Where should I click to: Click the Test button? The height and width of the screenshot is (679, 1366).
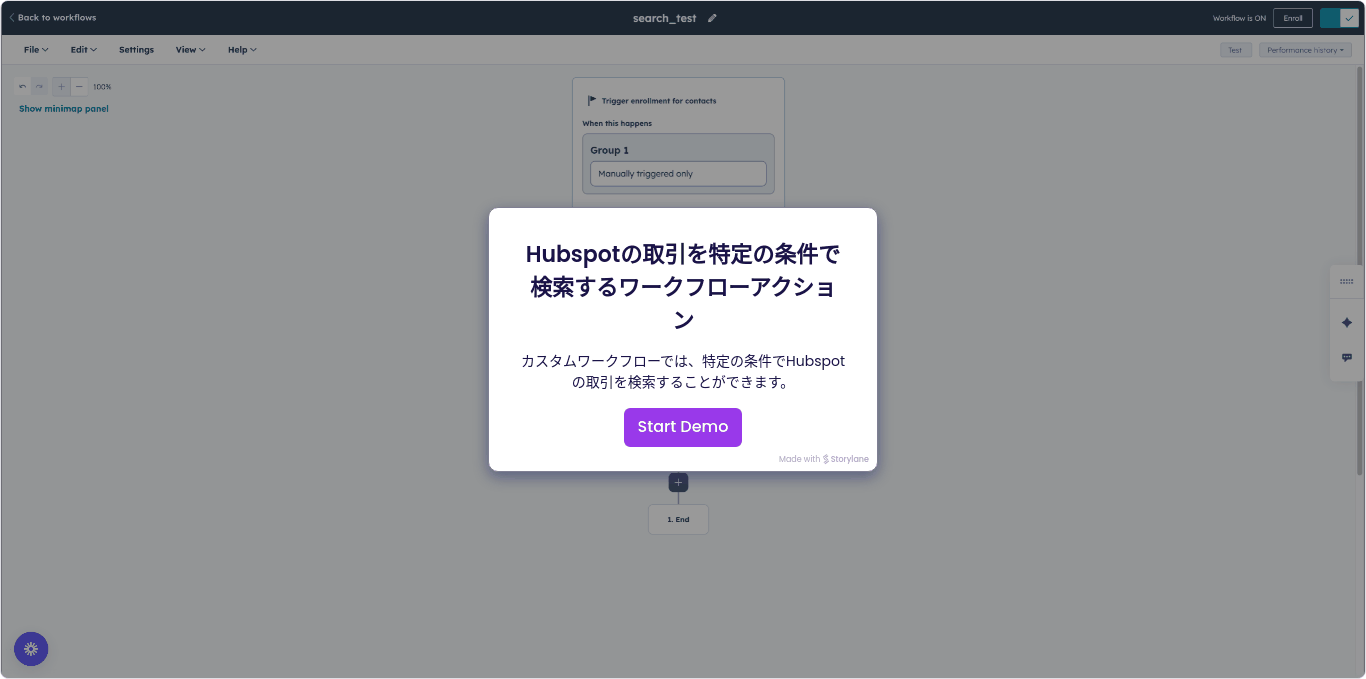1235,50
